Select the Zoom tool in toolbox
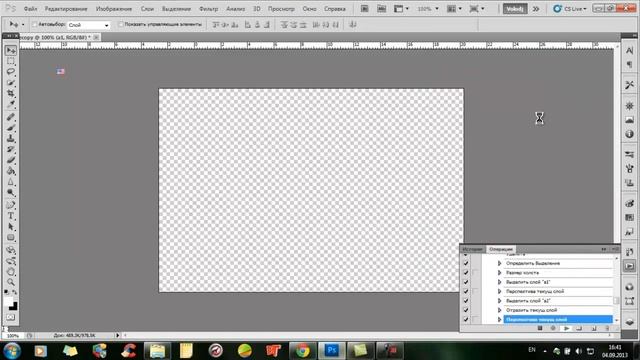640x360 pixels. pyautogui.click(x=11, y=282)
